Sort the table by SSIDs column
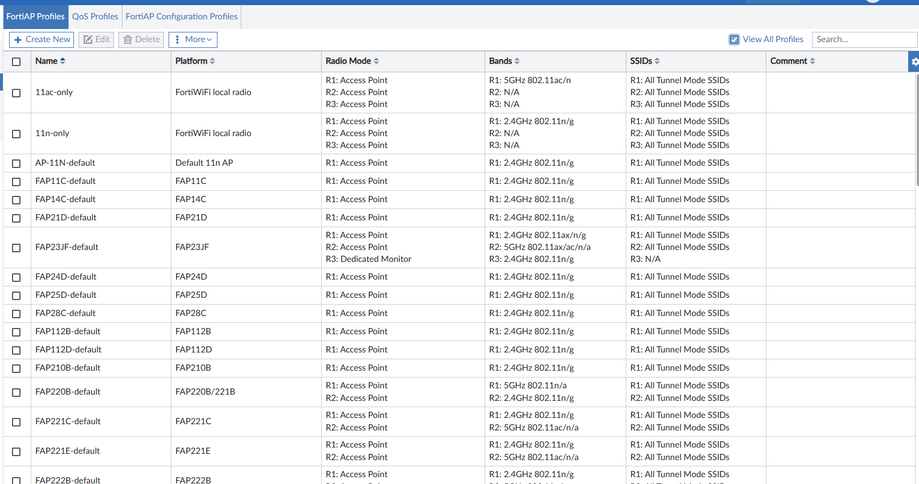This screenshot has width=919, height=484. 645,61
